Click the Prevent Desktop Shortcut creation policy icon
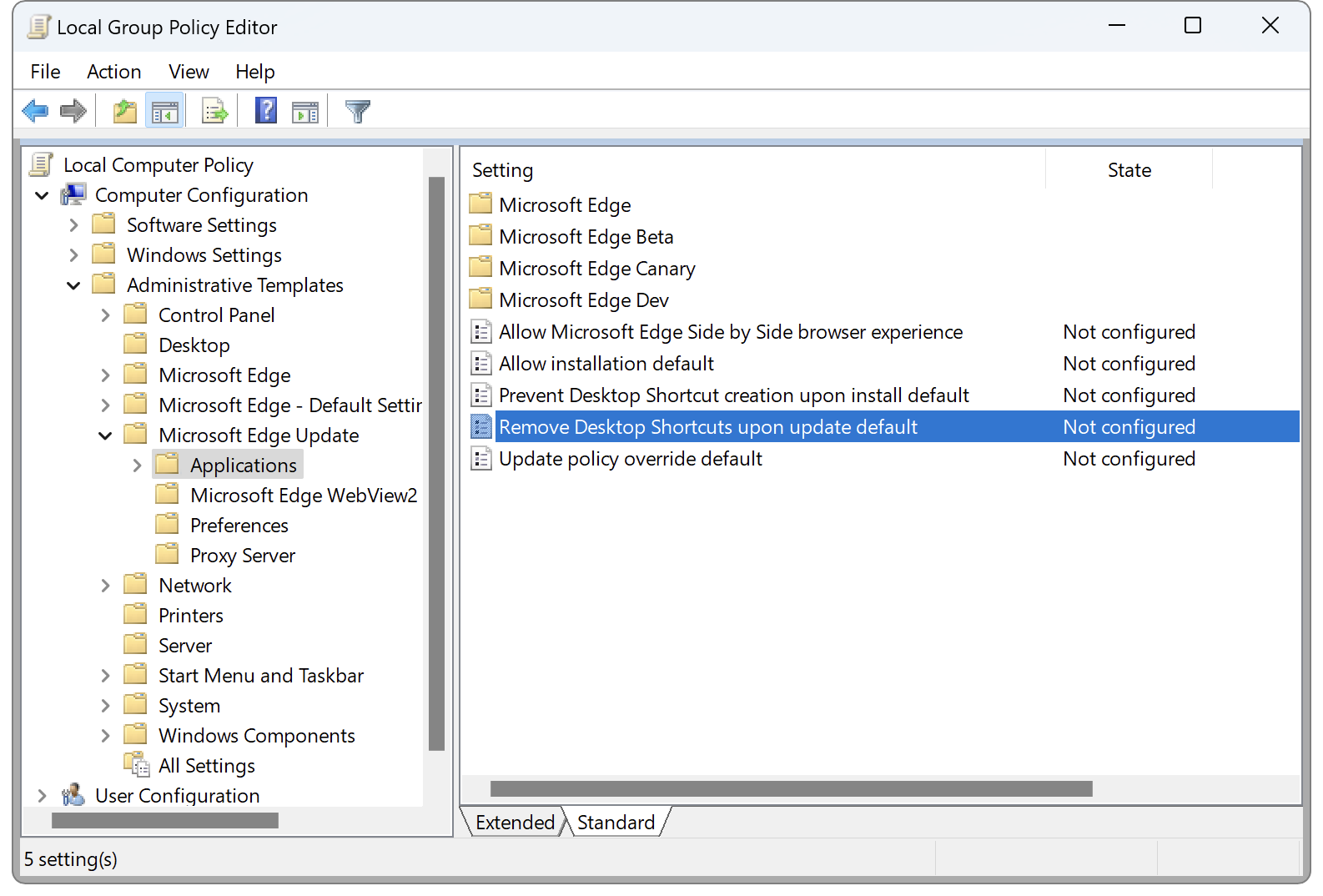Screen dimensions: 1323x896 (x=481, y=395)
